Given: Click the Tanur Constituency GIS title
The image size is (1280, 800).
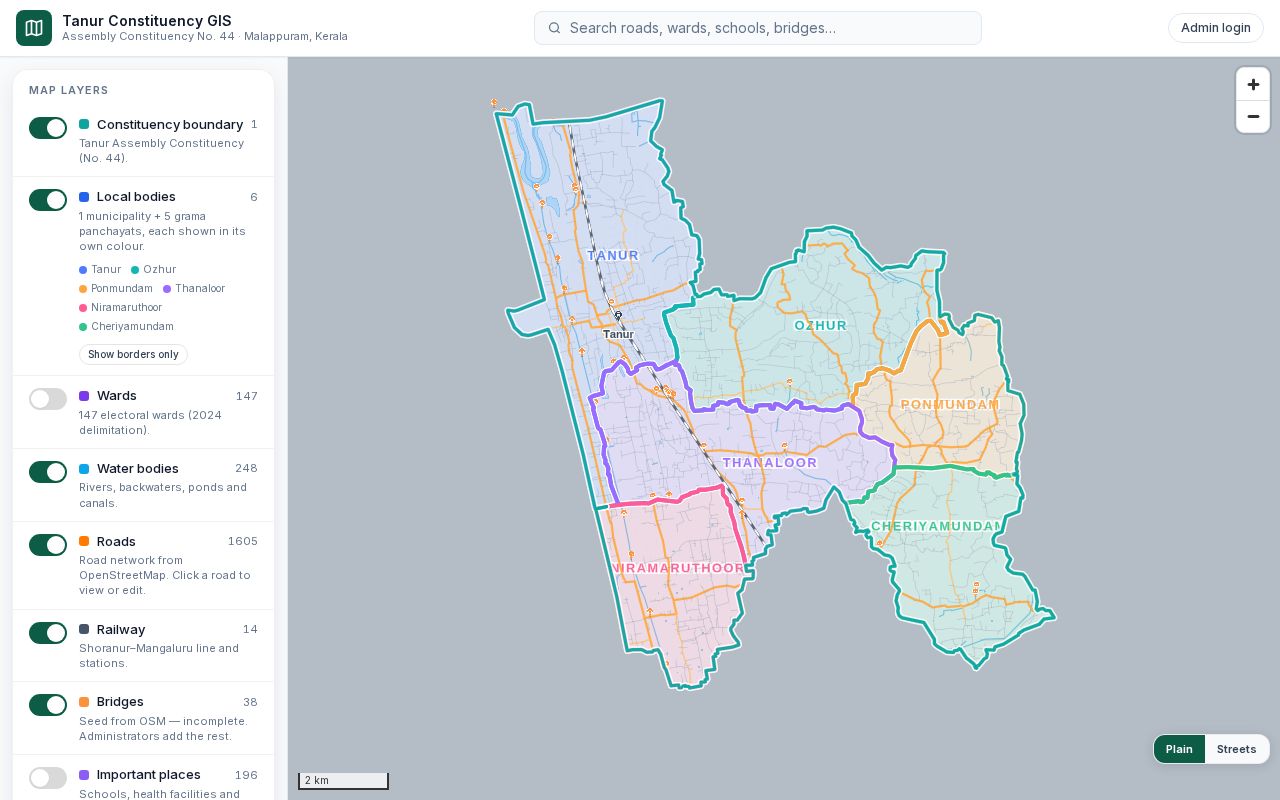Looking at the screenshot, I should (147, 21).
